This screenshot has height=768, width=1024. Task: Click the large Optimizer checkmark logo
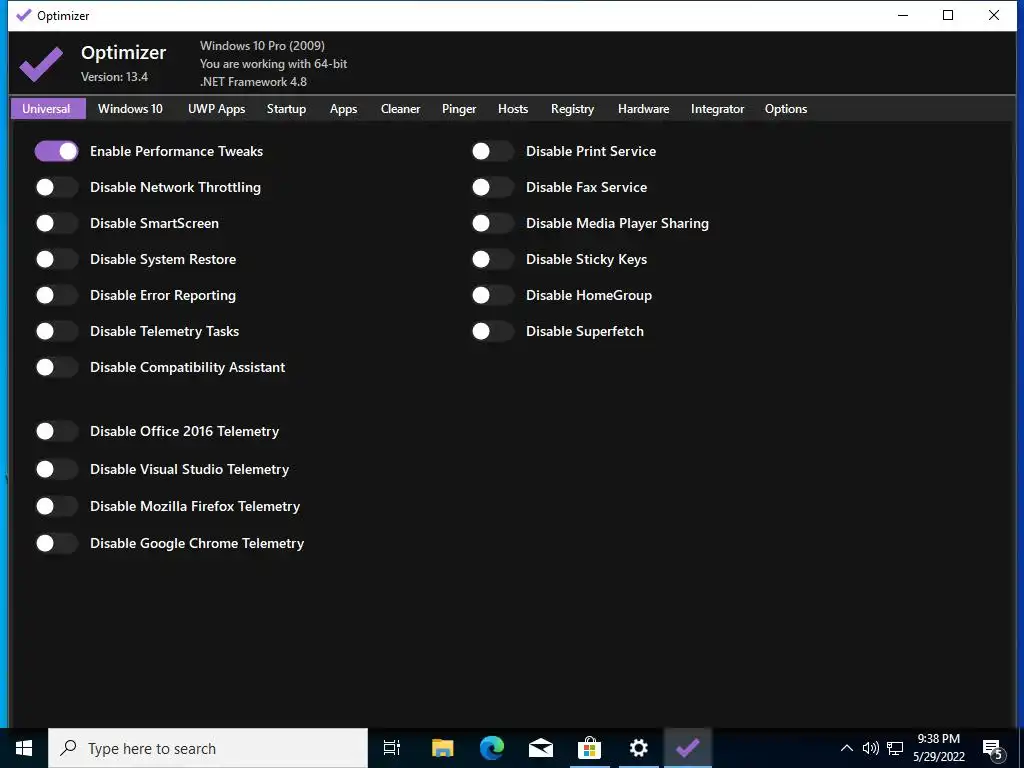(41, 64)
